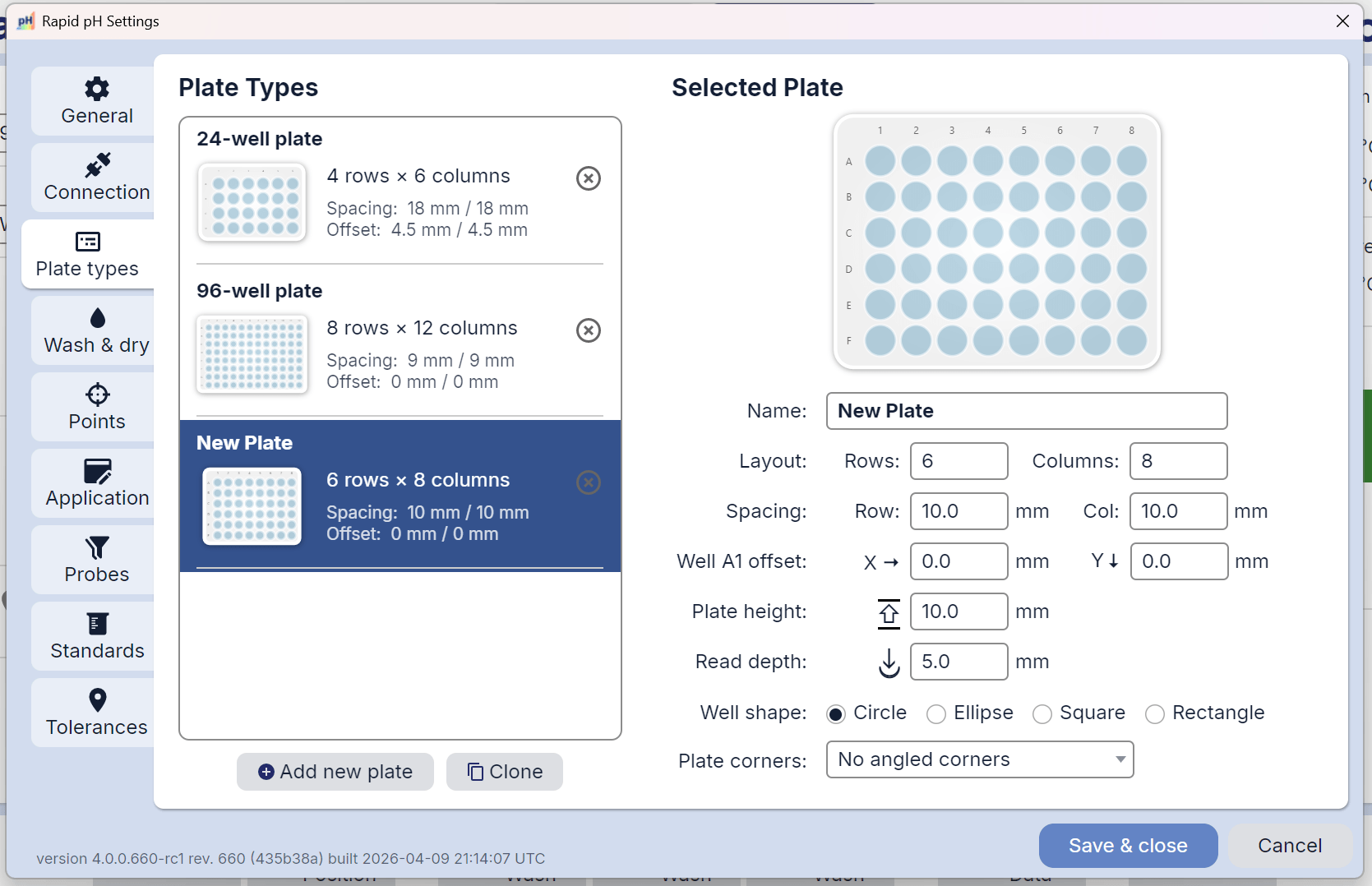Viewport: 1372px width, 886px height.
Task: Select Circle well shape
Action: (836, 714)
